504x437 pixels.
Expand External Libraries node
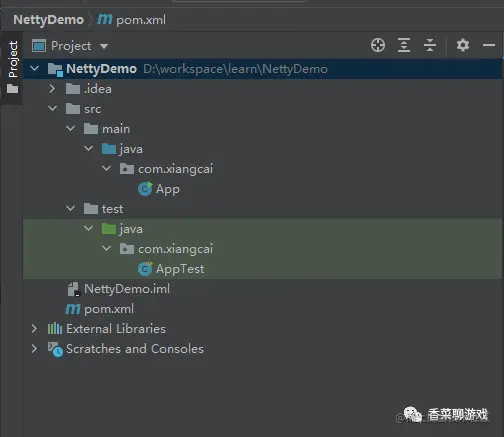pos(34,329)
